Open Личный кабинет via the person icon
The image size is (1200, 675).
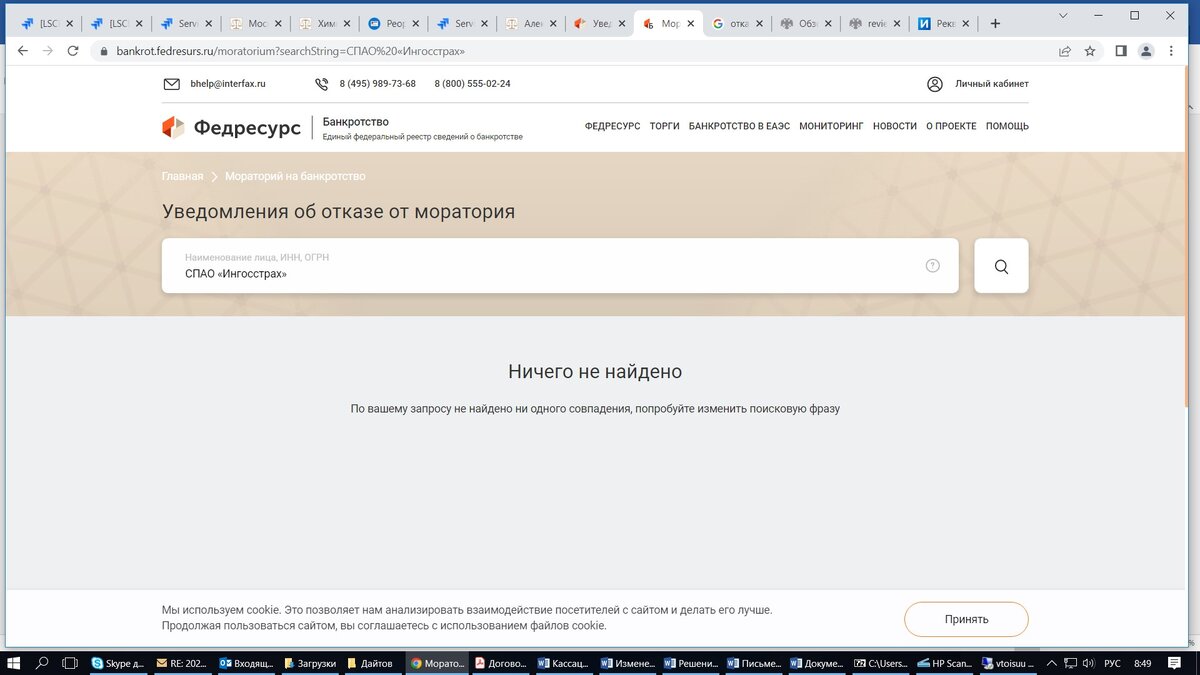coord(934,84)
